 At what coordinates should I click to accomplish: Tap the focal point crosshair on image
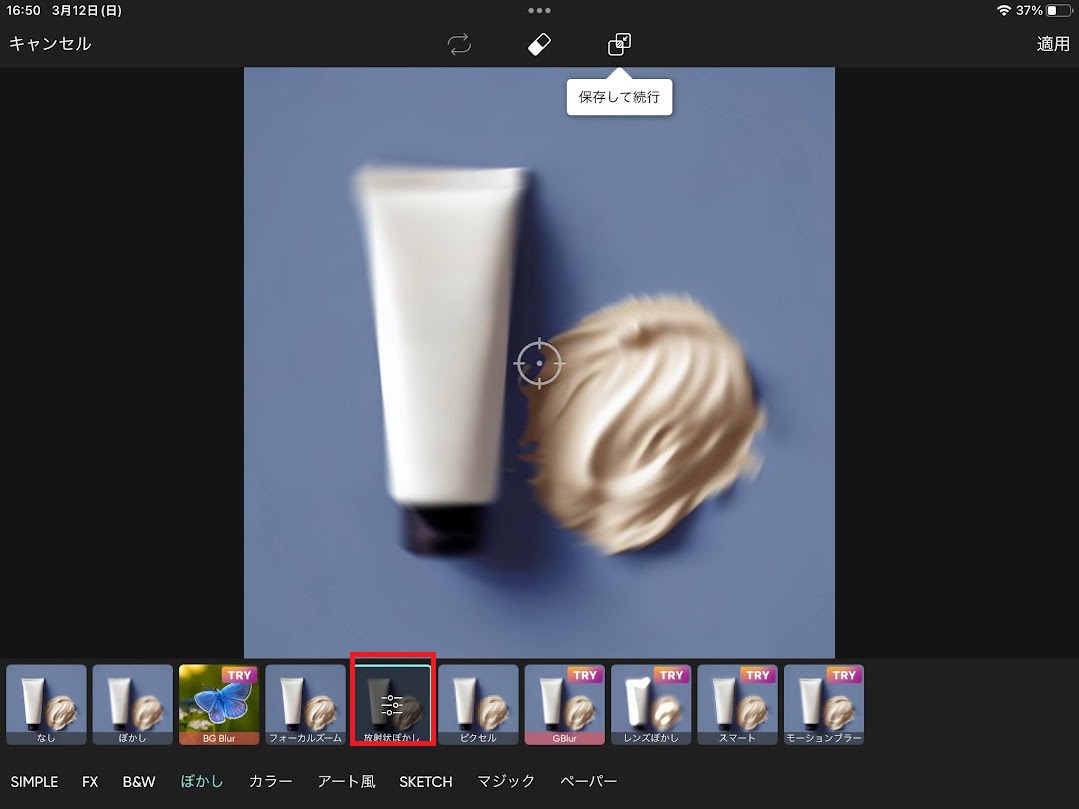[x=539, y=362]
